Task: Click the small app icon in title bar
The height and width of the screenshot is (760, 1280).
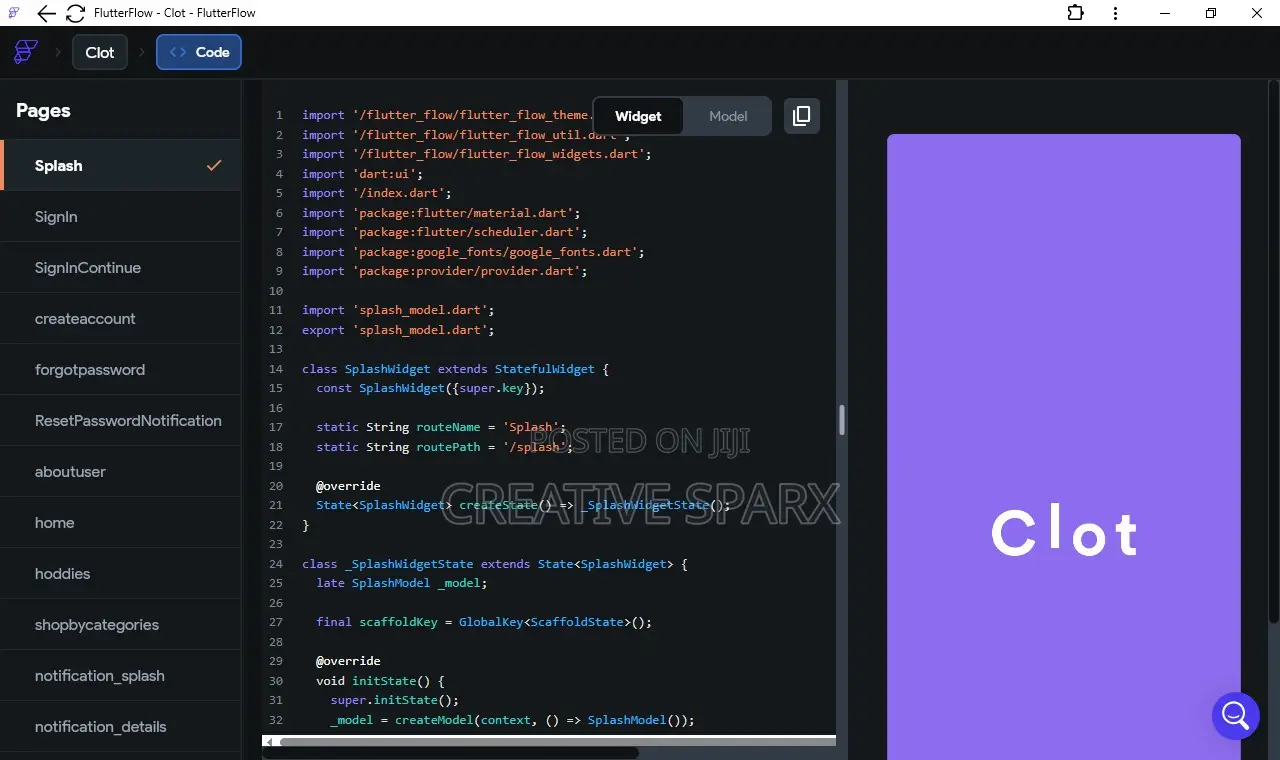Action: [14, 13]
